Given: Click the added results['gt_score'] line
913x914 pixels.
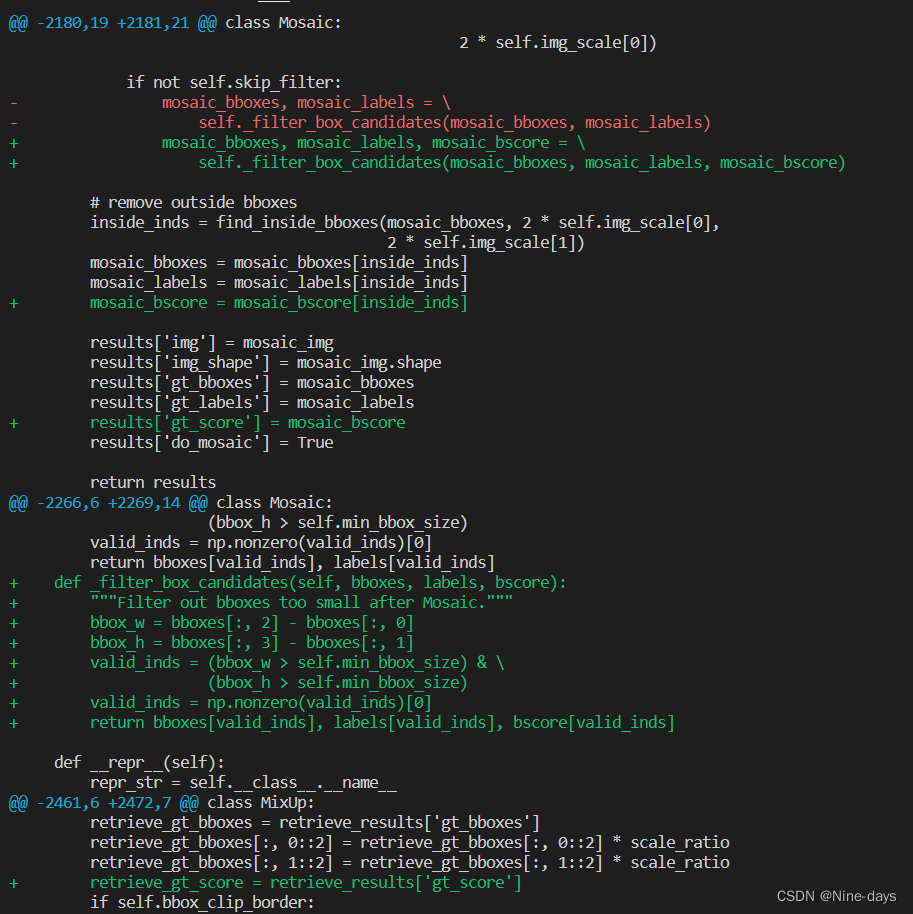Looking at the screenshot, I should pyautogui.click(x=245, y=422).
